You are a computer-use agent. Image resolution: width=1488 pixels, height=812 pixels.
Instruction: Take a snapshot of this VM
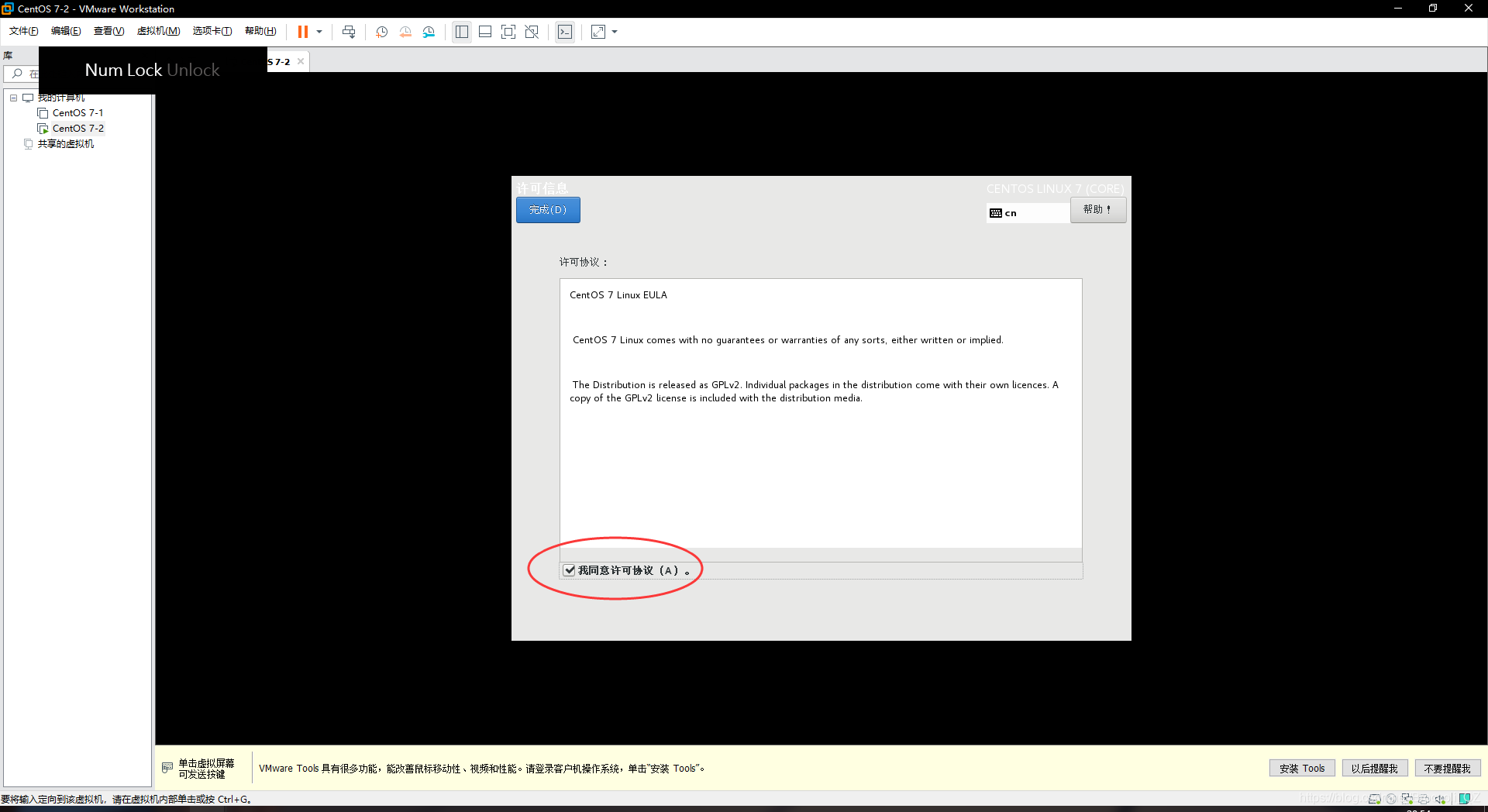click(x=382, y=32)
